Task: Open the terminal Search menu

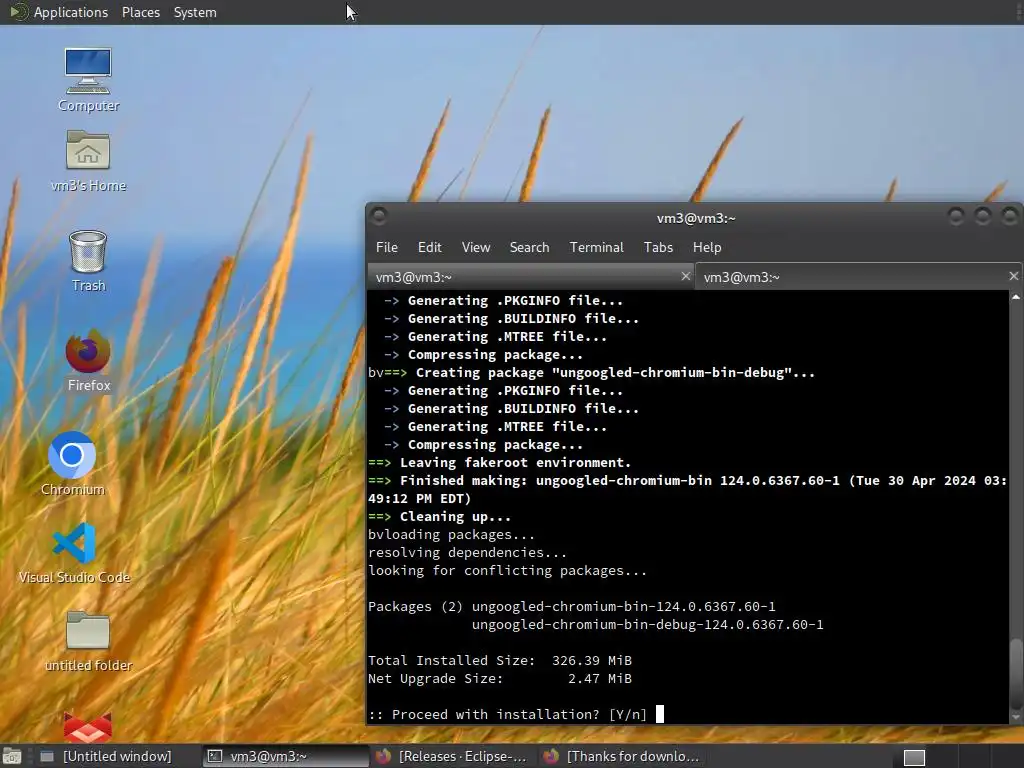Action: pos(529,248)
